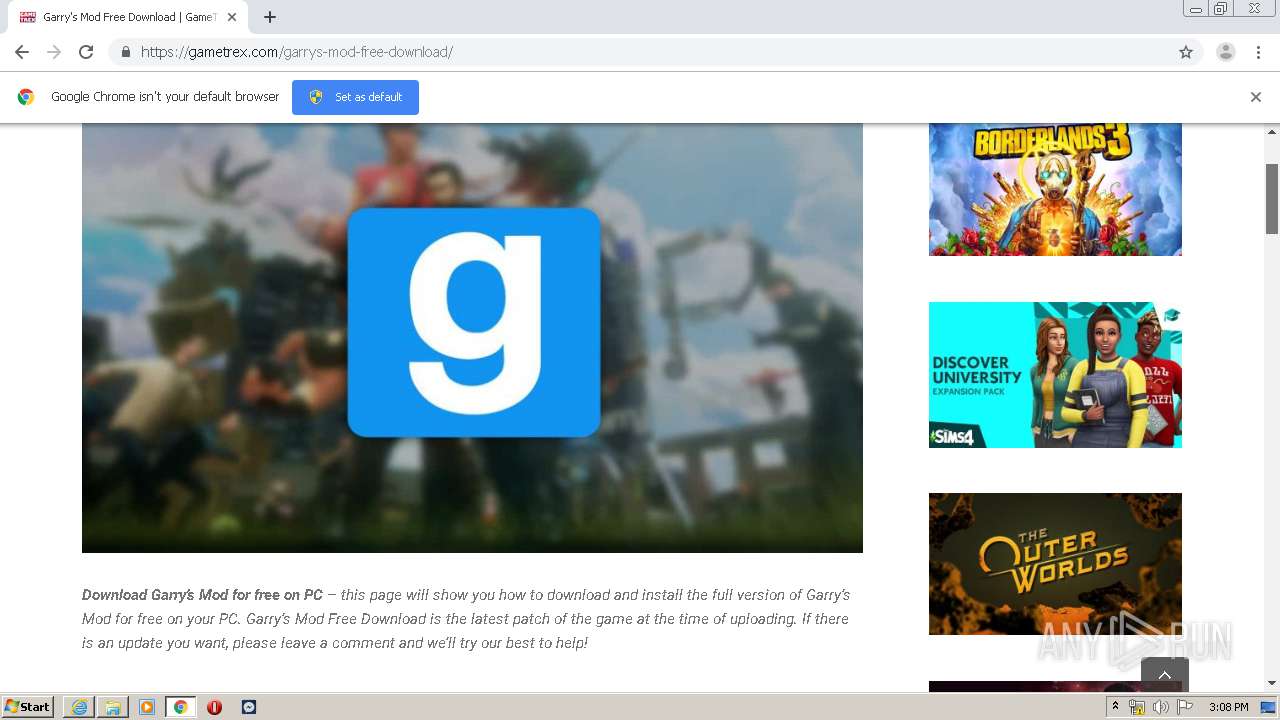Jump to top with the up-arrow button

(1164, 675)
